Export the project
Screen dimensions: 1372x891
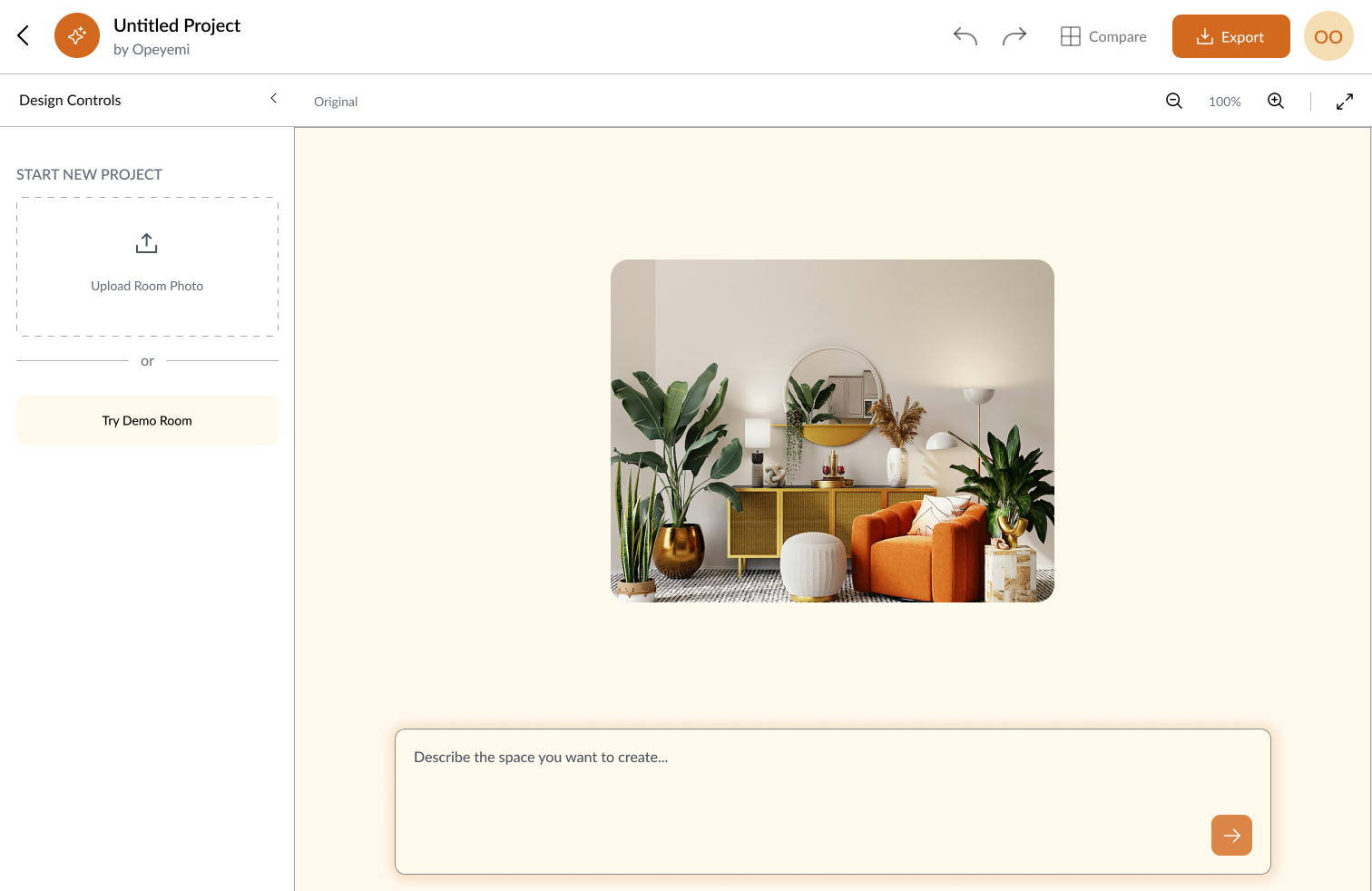pos(1230,36)
